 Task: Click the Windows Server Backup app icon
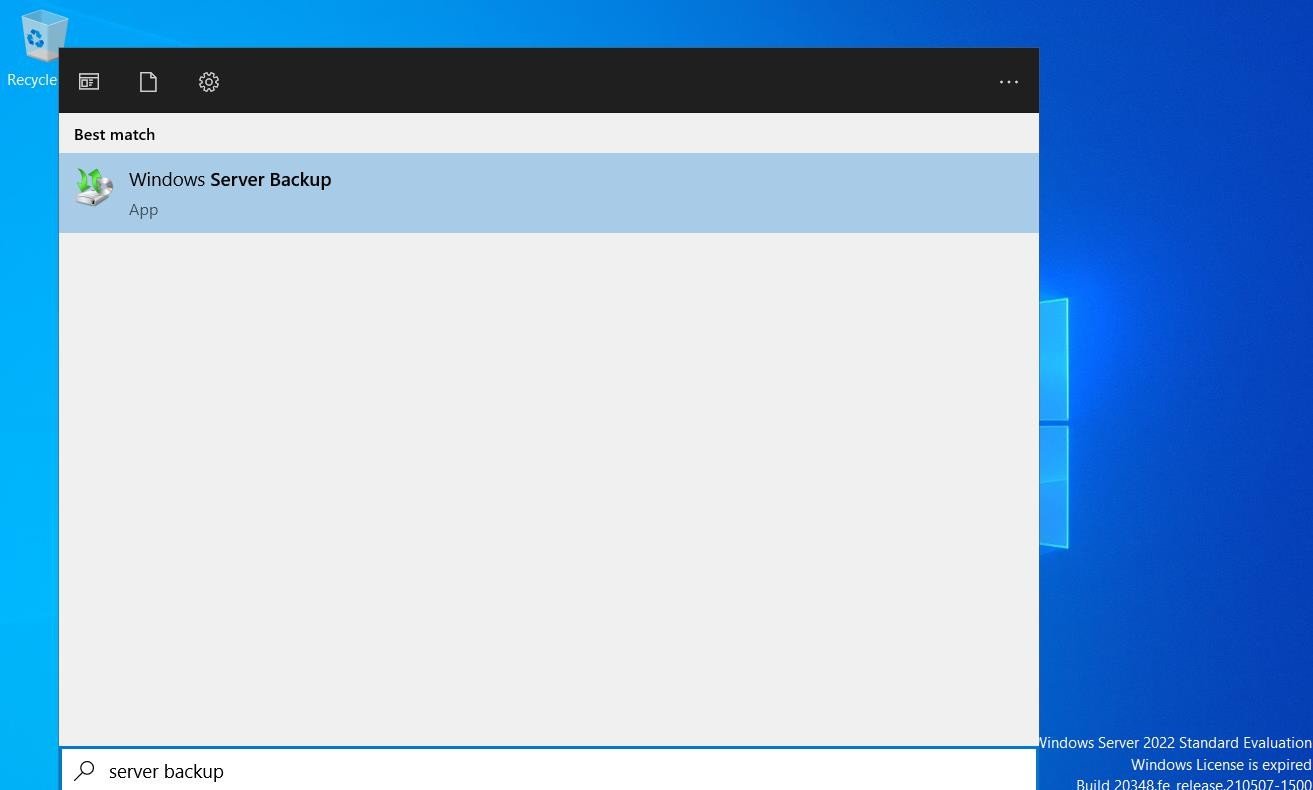94,187
